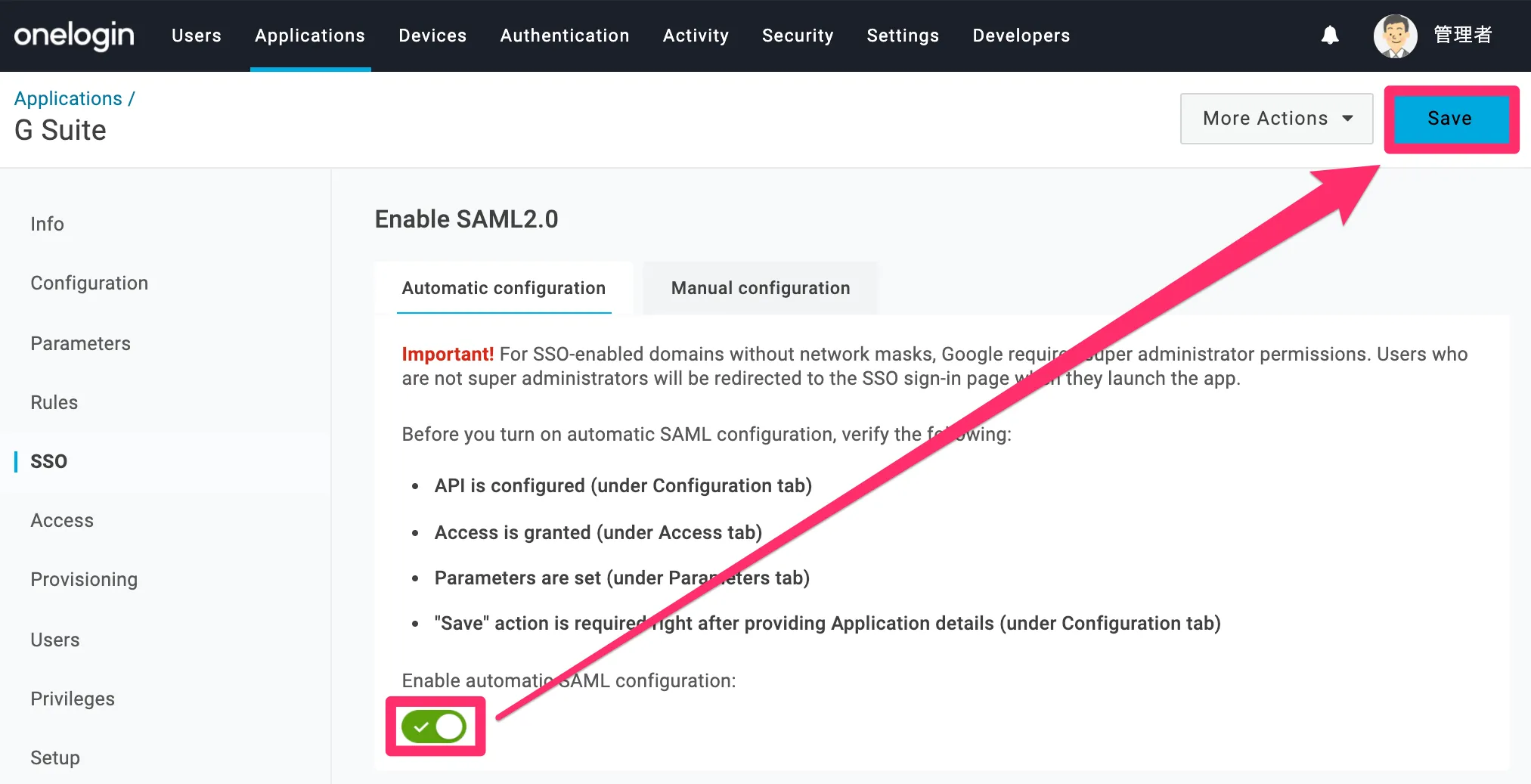
Task: Open the Users menu in top navigation
Action: point(197,36)
